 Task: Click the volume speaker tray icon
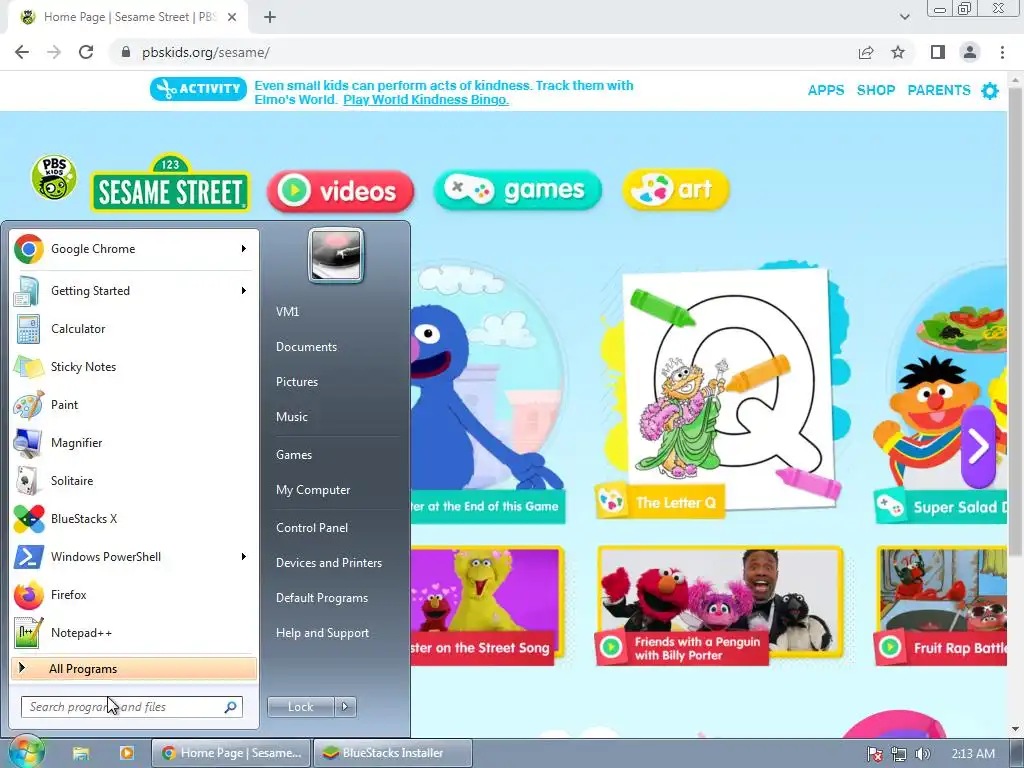(922, 754)
